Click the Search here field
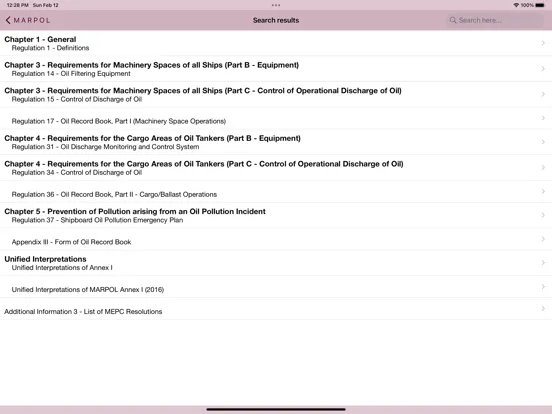 (x=495, y=20)
